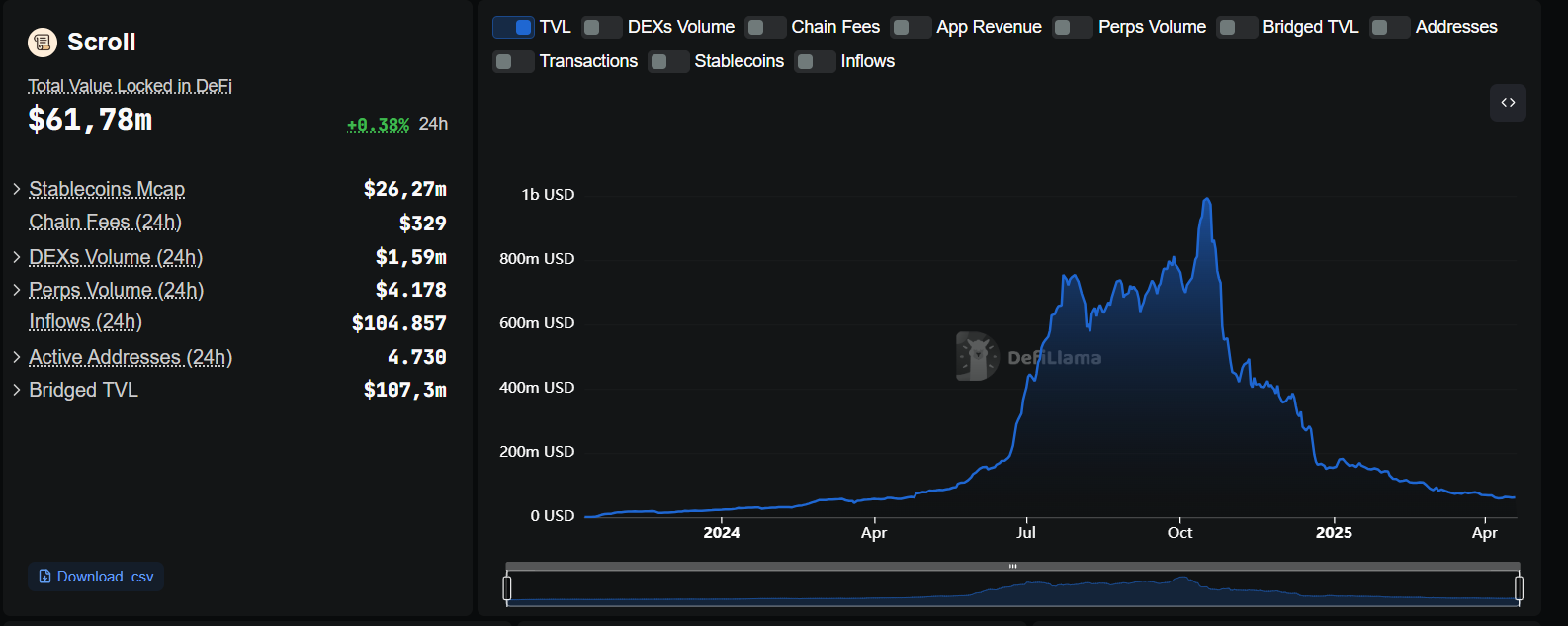Click the mini overview chart below the graph
This screenshot has width=1568, height=626.
1012,589
